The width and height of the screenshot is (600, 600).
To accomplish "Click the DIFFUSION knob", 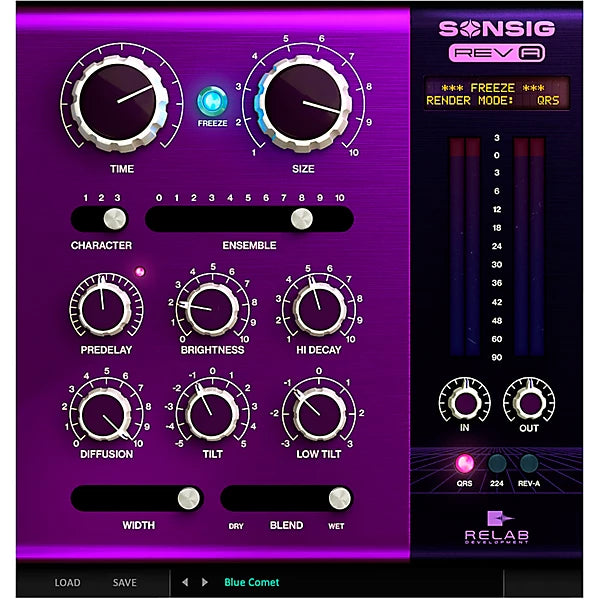I will tap(106, 412).
